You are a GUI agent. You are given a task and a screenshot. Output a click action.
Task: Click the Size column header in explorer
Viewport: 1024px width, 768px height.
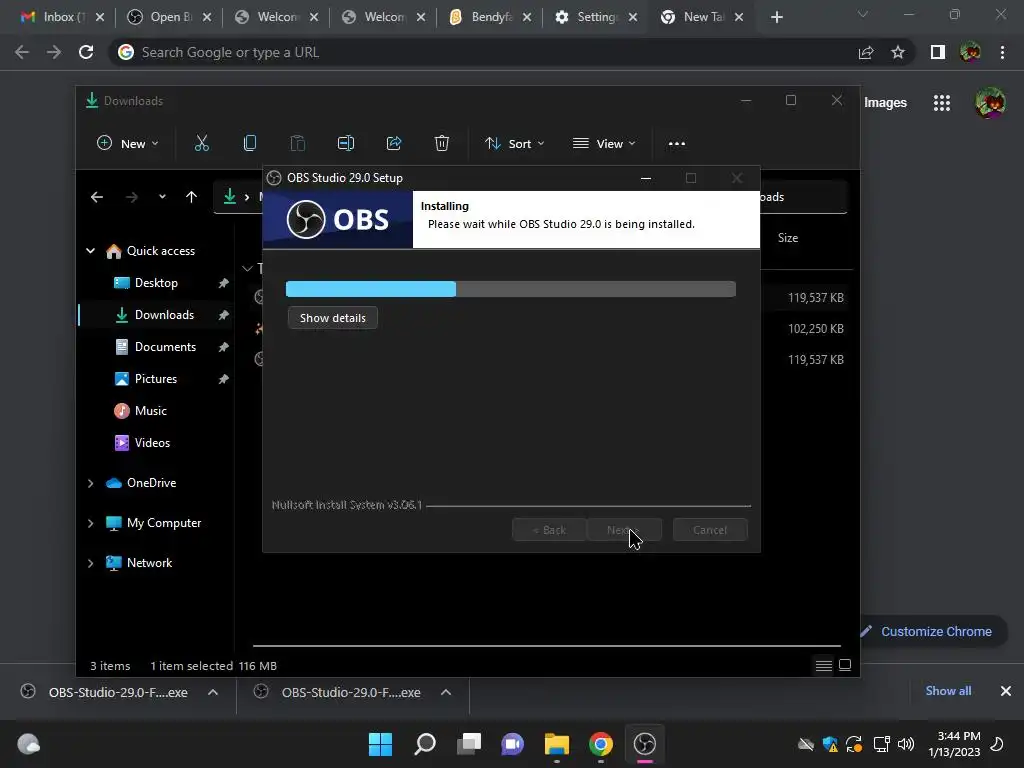pos(788,238)
